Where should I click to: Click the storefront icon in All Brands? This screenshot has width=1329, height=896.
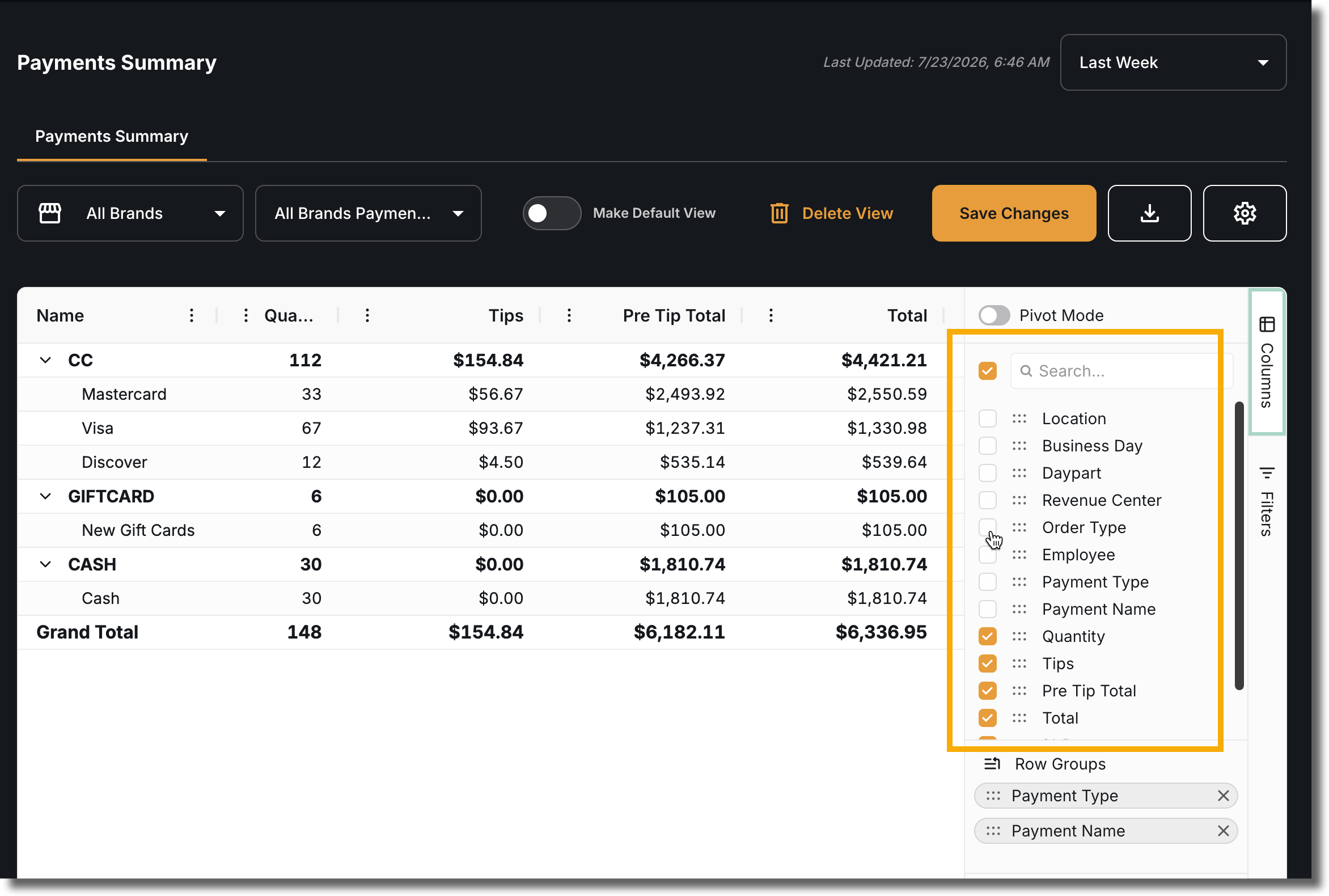tap(50, 213)
